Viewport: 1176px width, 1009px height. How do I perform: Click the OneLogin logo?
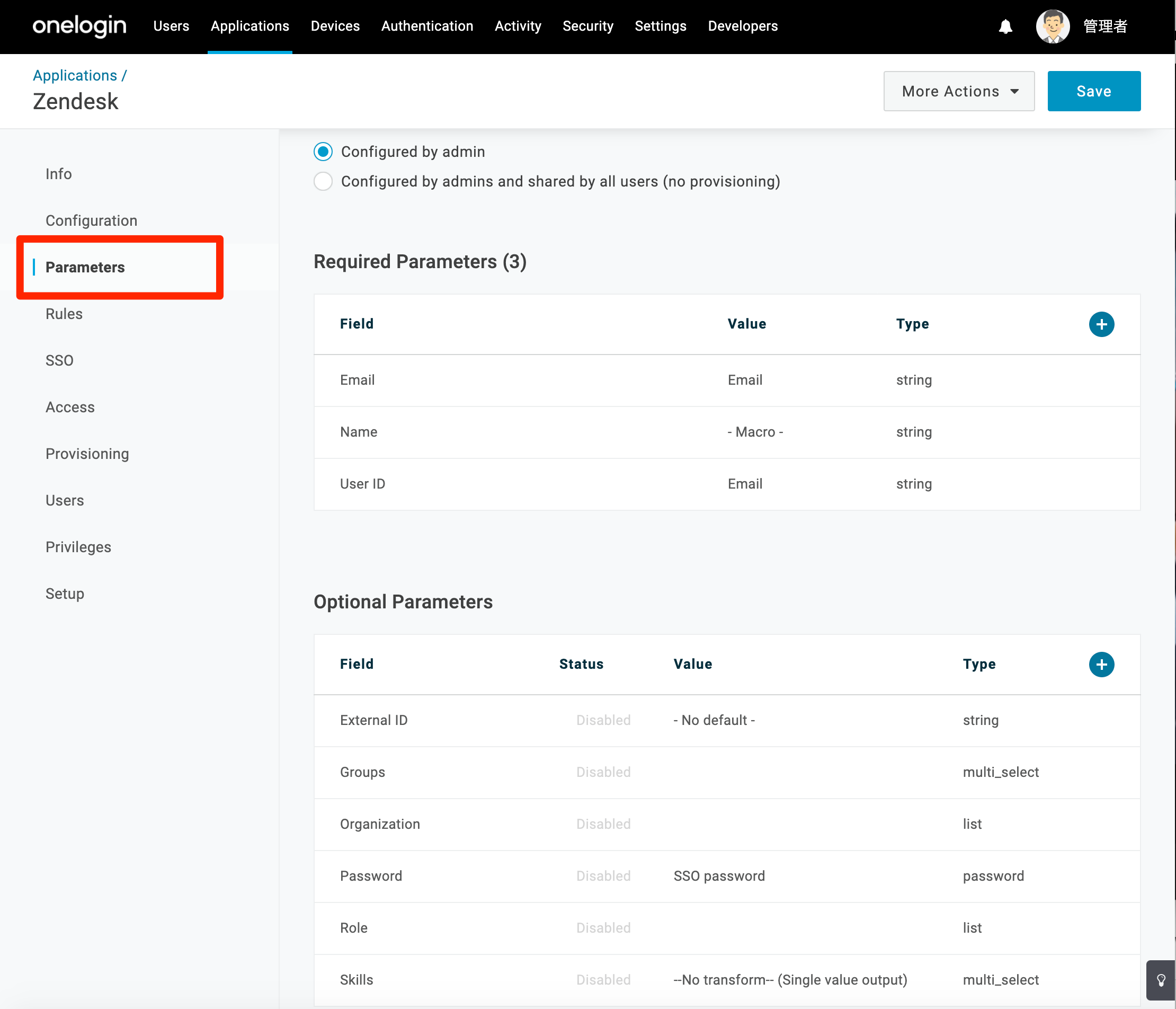(79, 26)
